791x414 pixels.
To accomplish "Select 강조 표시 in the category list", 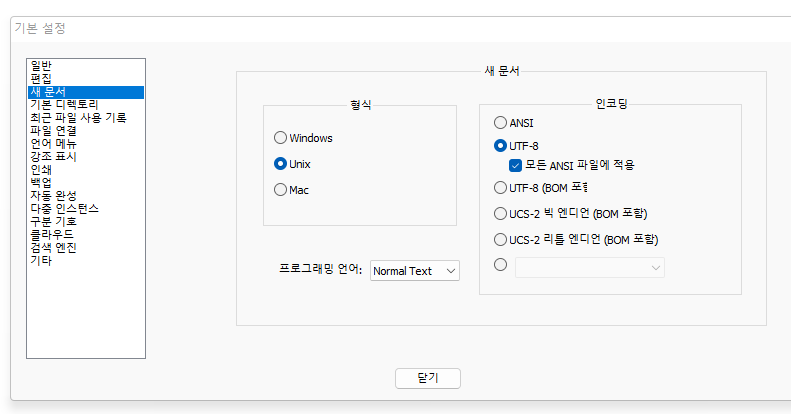I will (x=53, y=157).
